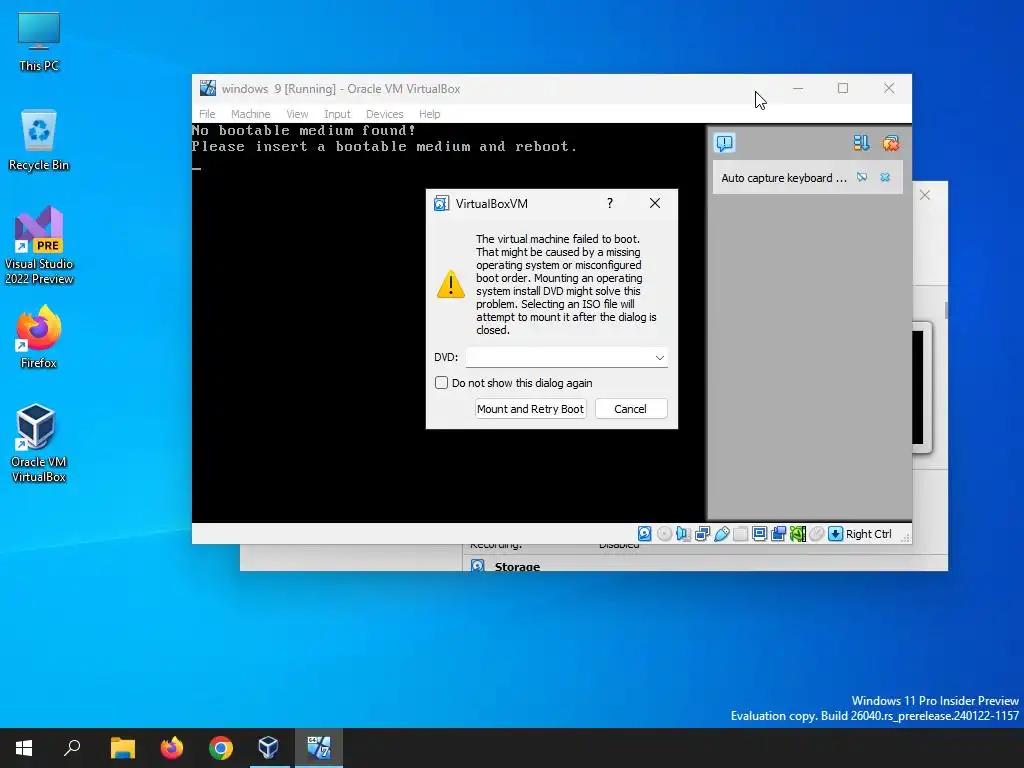The width and height of the screenshot is (1024, 768).
Task: Open the Windows Start menu
Action: coord(24,748)
